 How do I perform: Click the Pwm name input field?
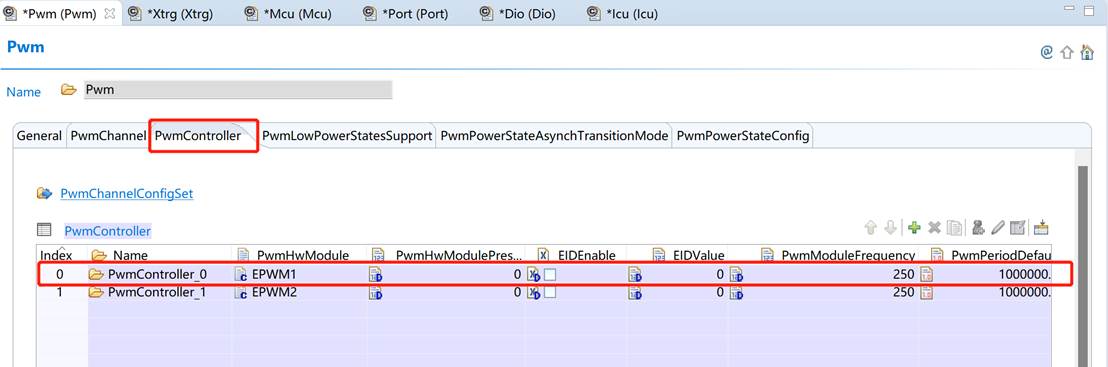[x=237, y=90]
